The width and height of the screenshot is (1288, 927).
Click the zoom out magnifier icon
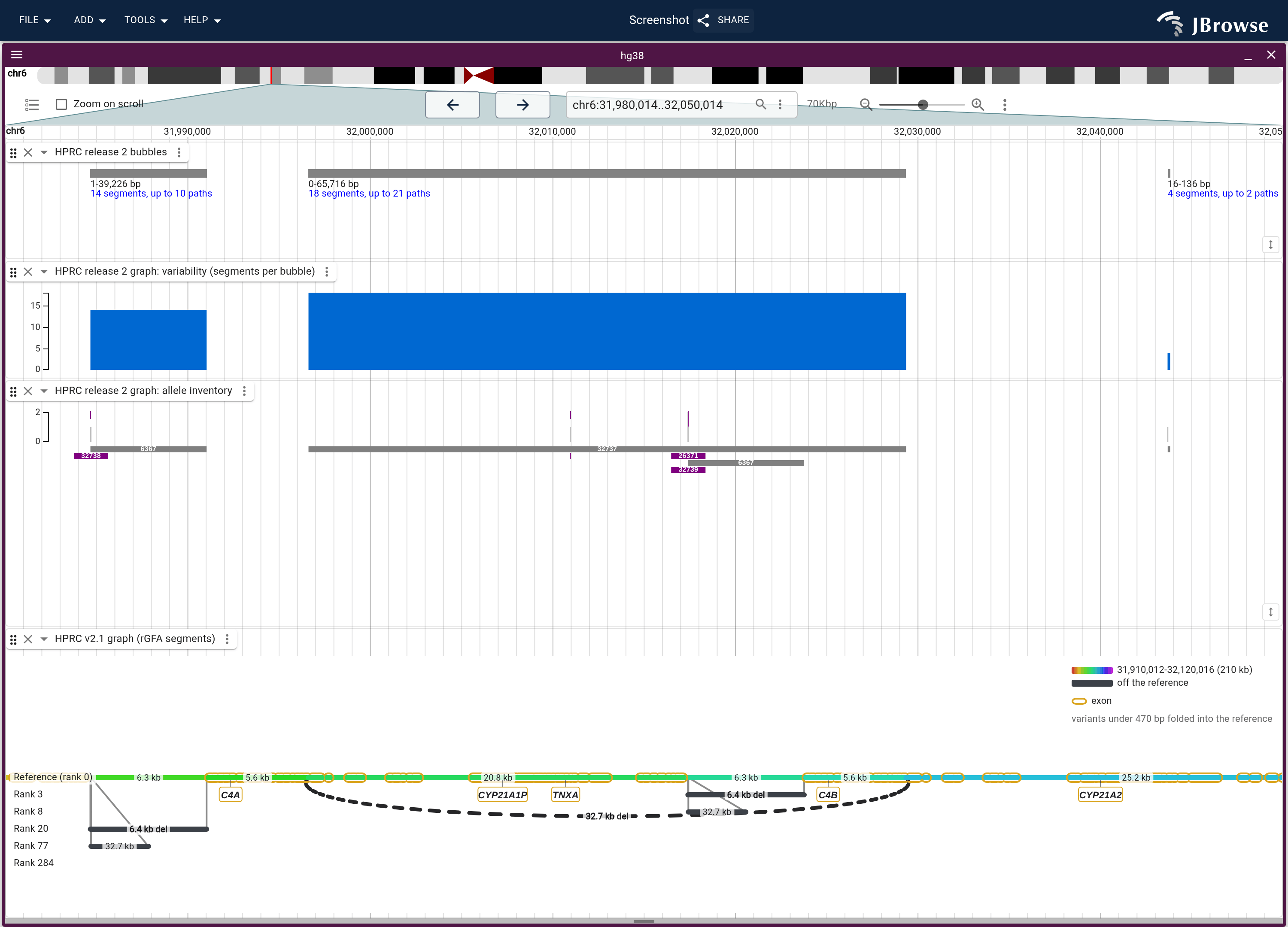point(866,104)
